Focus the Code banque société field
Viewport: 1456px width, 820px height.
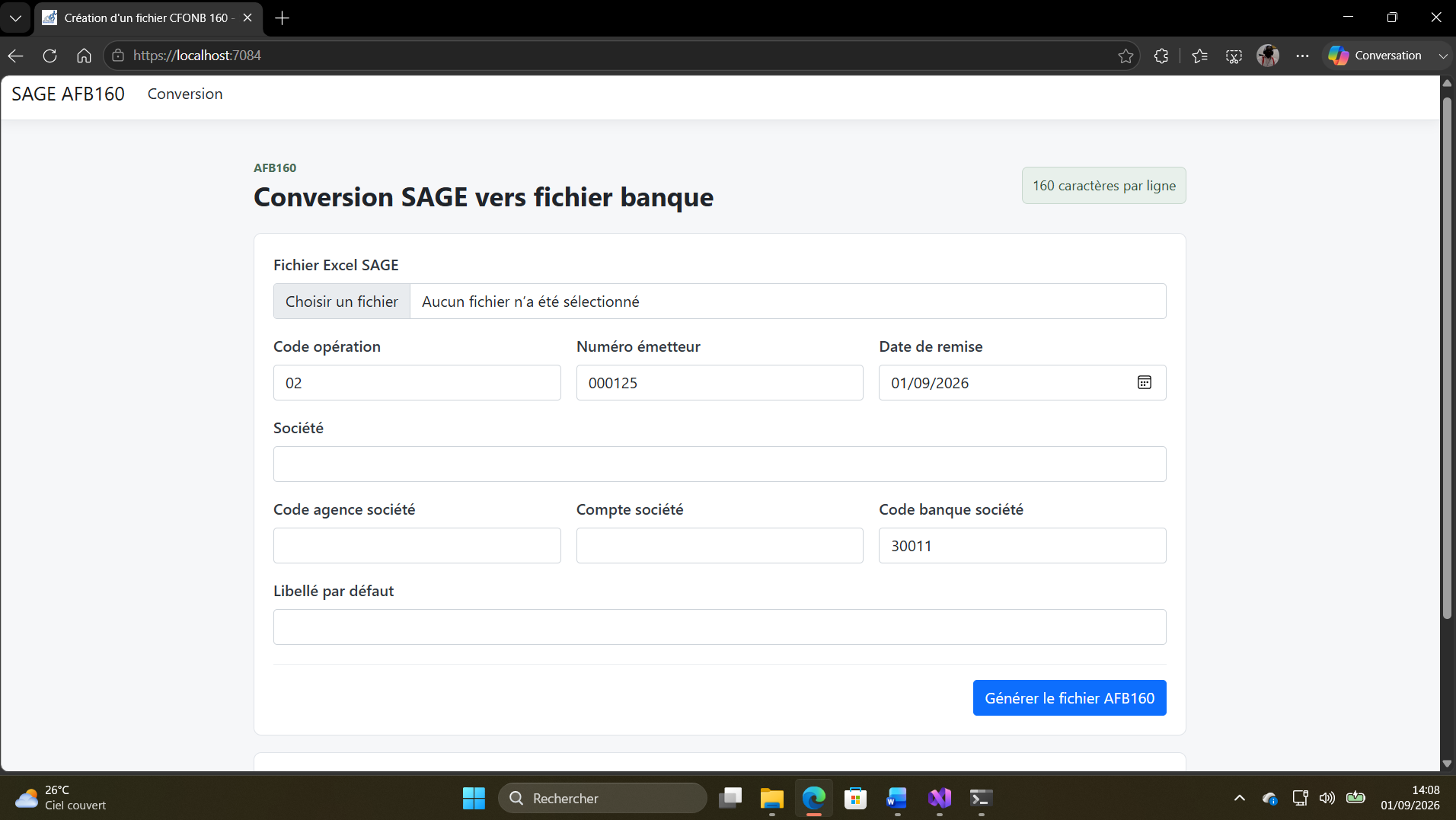click(x=1022, y=546)
